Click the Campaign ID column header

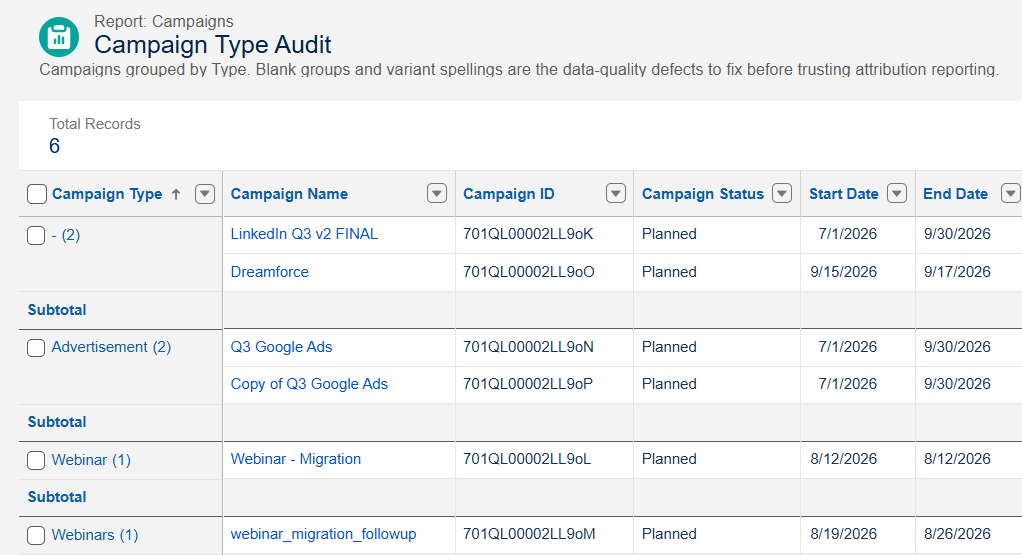(509, 194)
